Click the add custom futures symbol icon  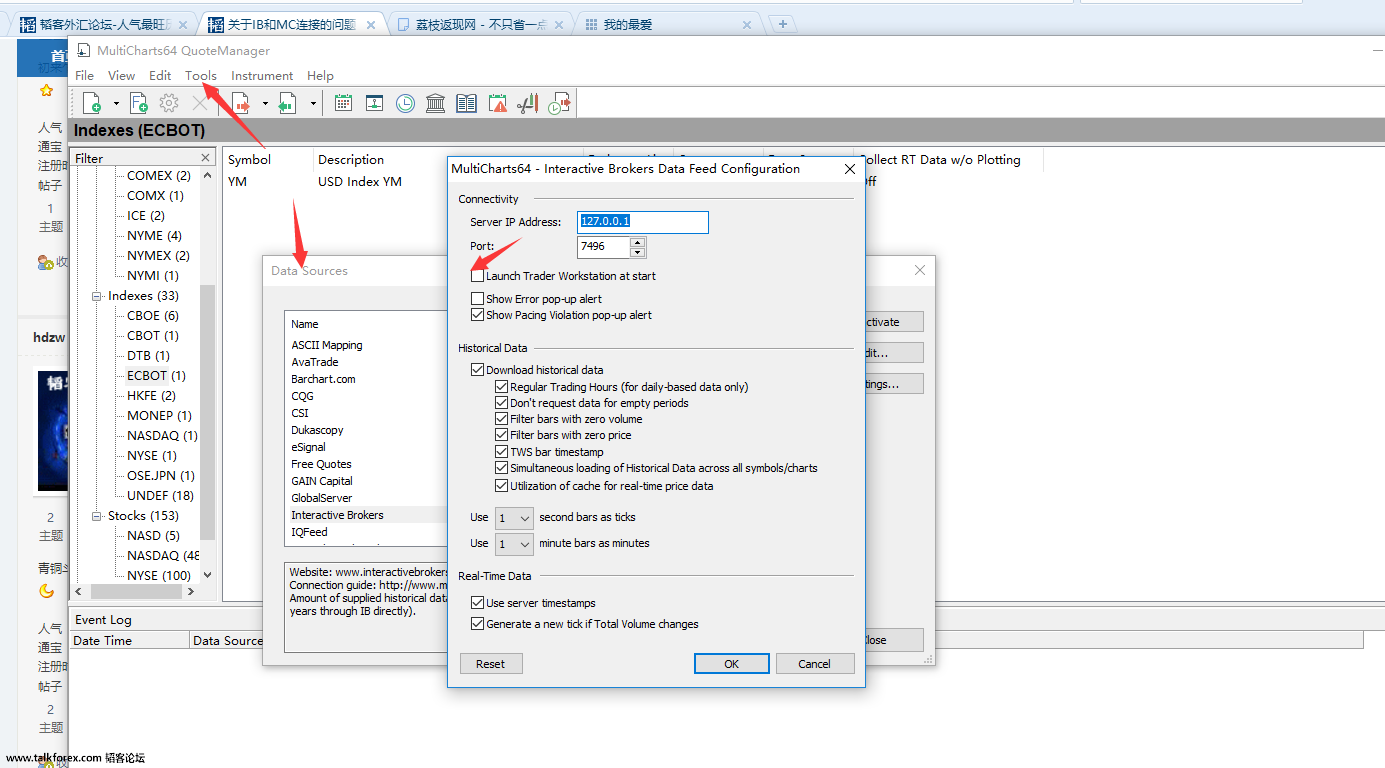click(139, 102)
